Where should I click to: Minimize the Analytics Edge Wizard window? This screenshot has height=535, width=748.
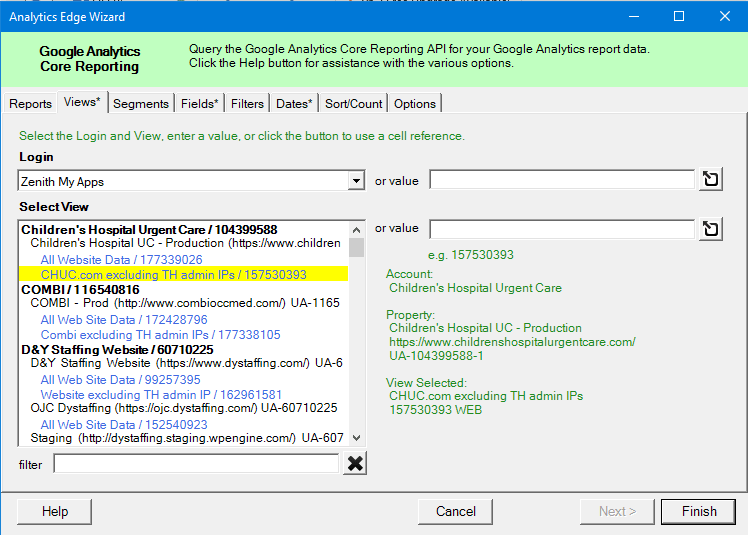[634, 16]
